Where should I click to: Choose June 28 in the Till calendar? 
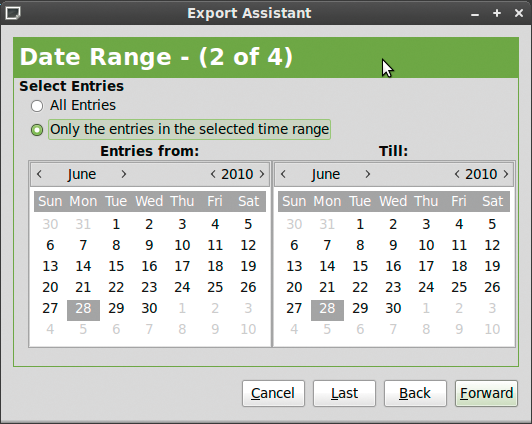pos(327,310)
